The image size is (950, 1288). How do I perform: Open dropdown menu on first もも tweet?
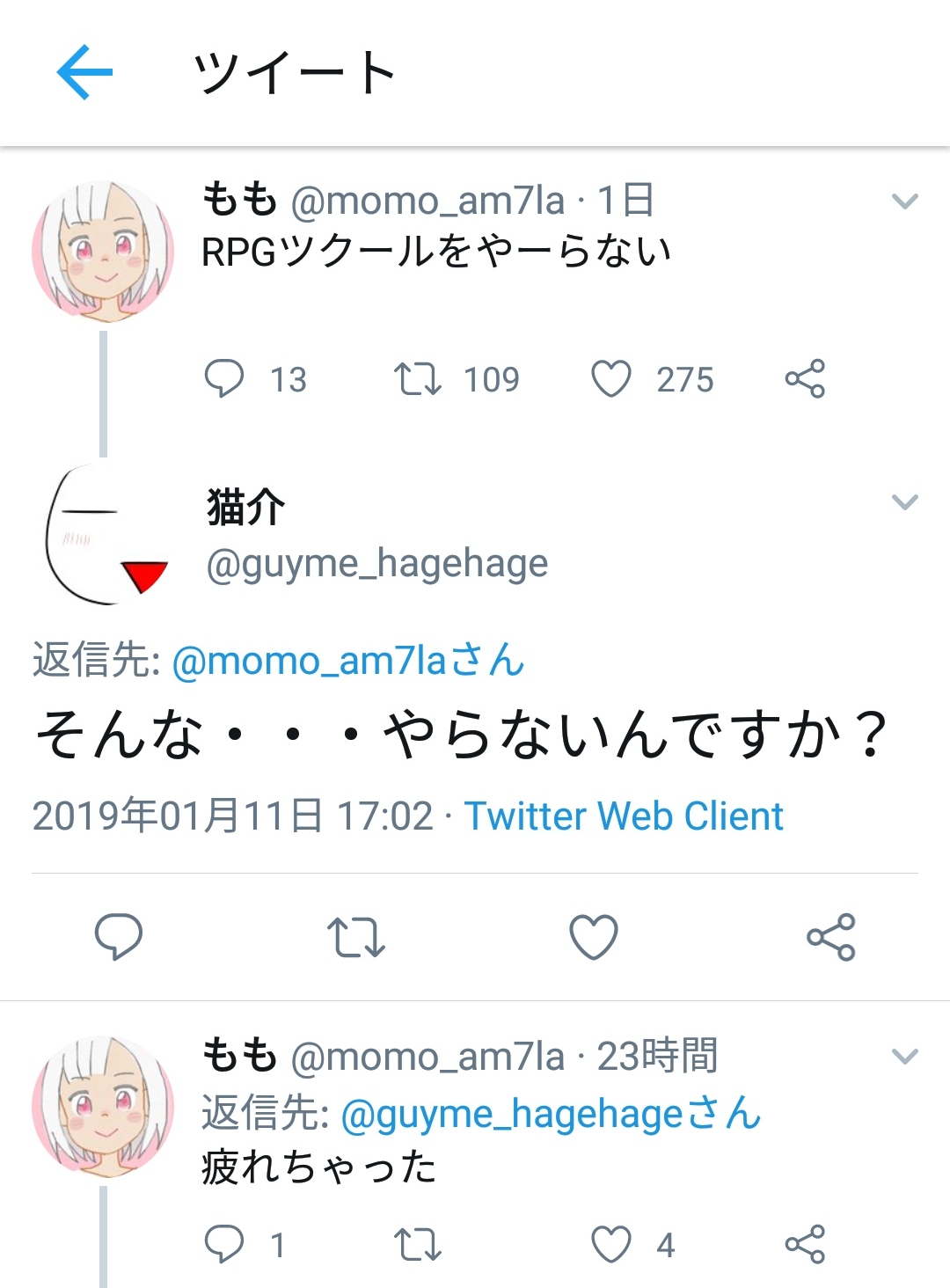905,201
